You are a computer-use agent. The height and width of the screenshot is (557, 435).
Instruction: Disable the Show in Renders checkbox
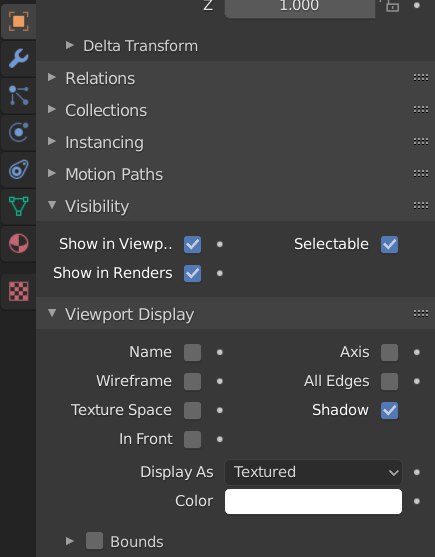point(192,273)
